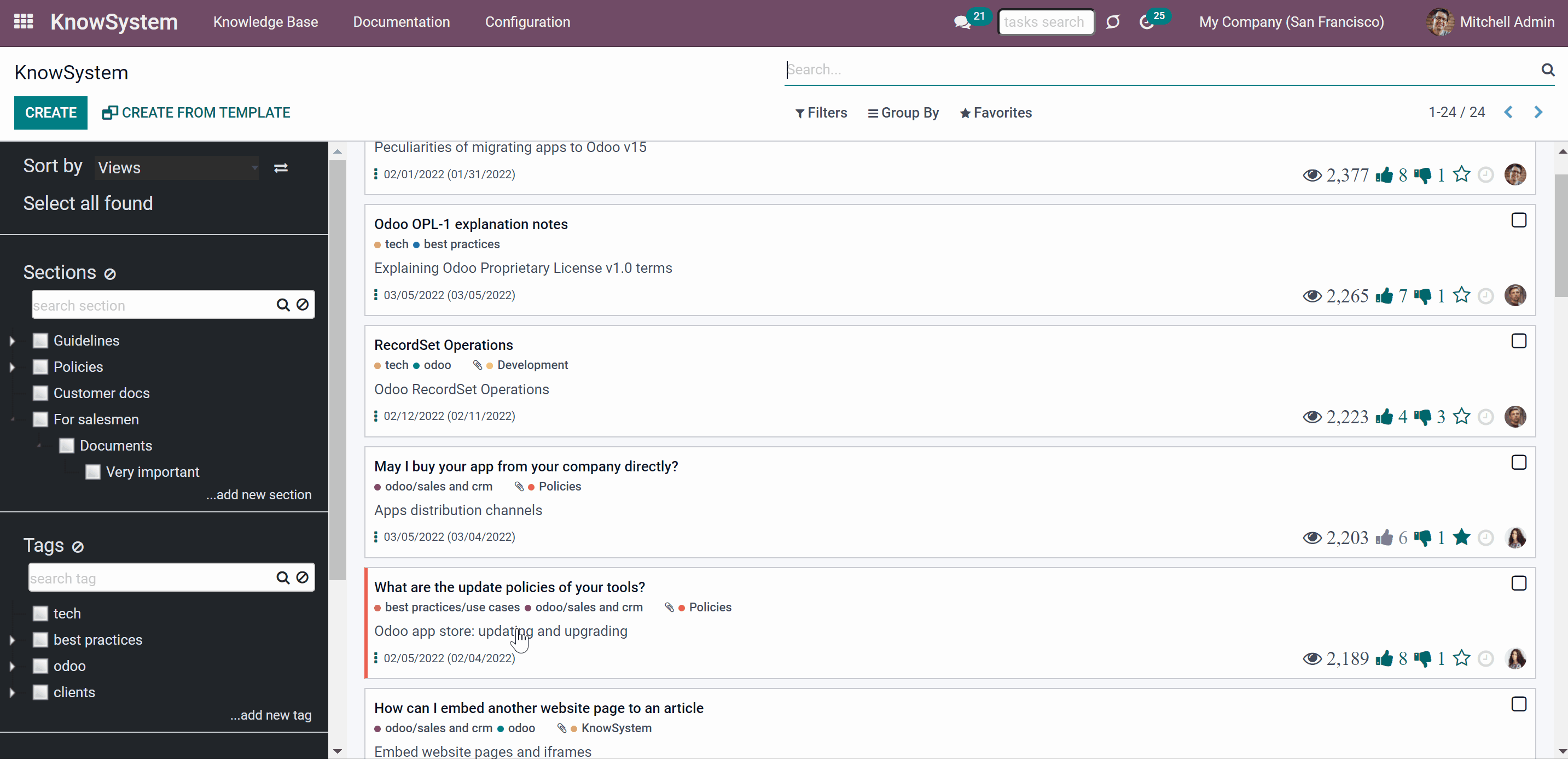Open the Knowledge Base menu
The width and height of the screenshot is (1568, 759).
(x=265, y=22)
